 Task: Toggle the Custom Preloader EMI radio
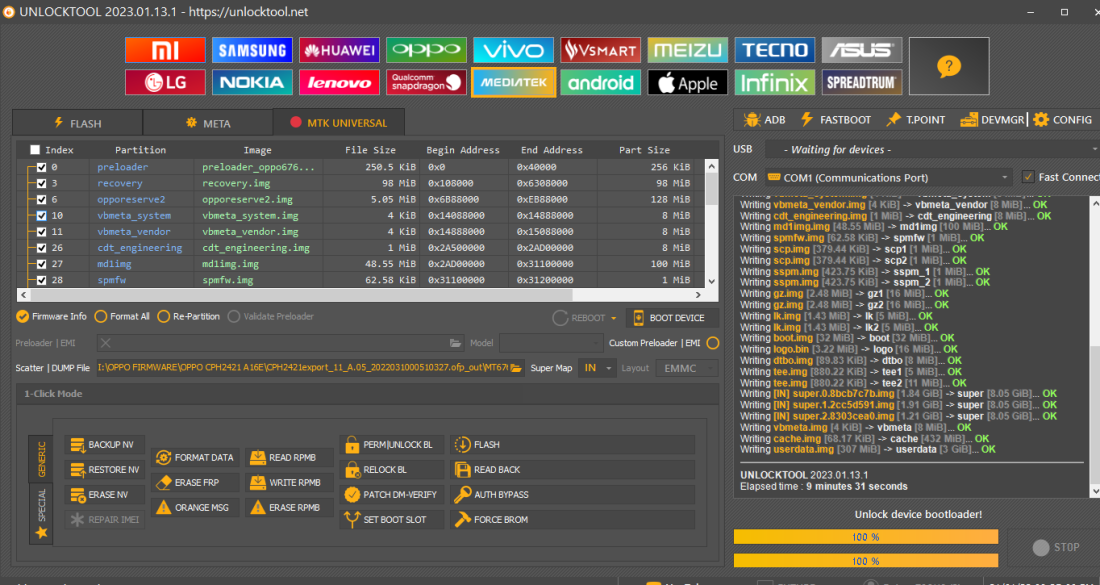(713, 343)
